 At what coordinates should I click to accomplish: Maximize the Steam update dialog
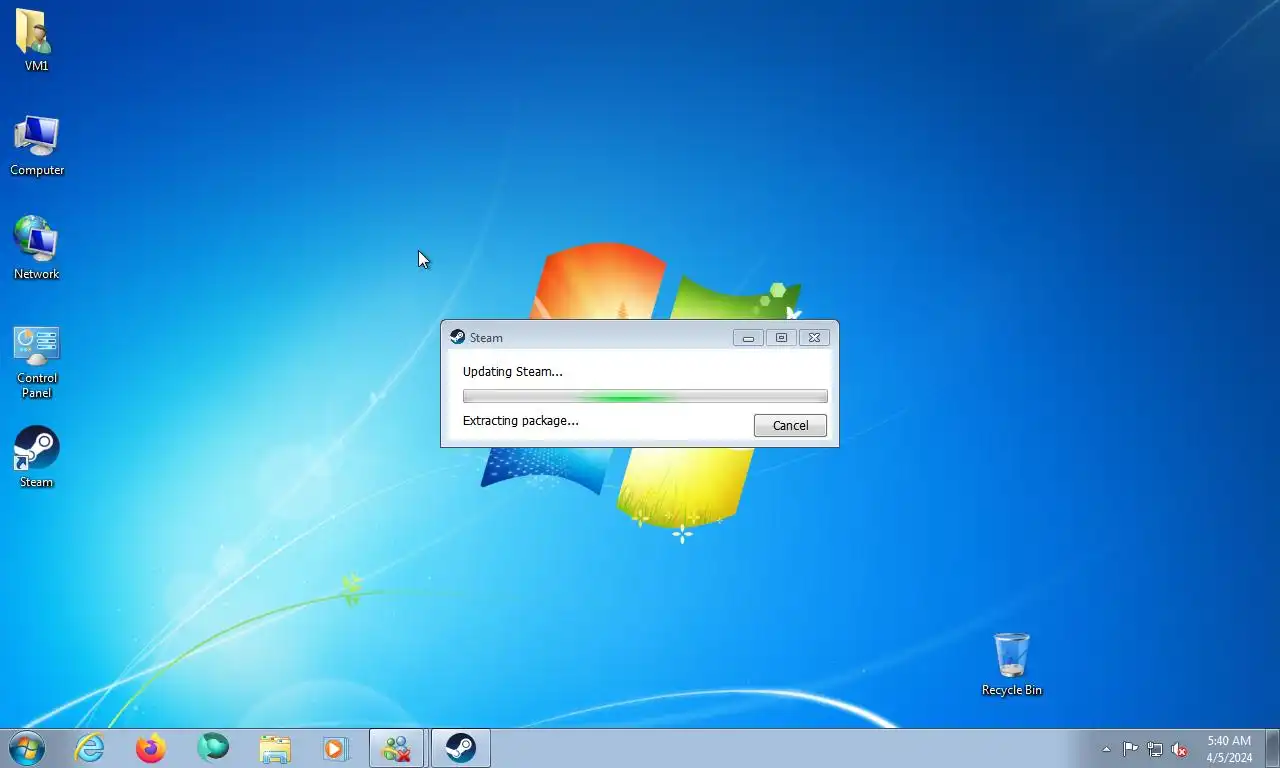click(781, 338)
